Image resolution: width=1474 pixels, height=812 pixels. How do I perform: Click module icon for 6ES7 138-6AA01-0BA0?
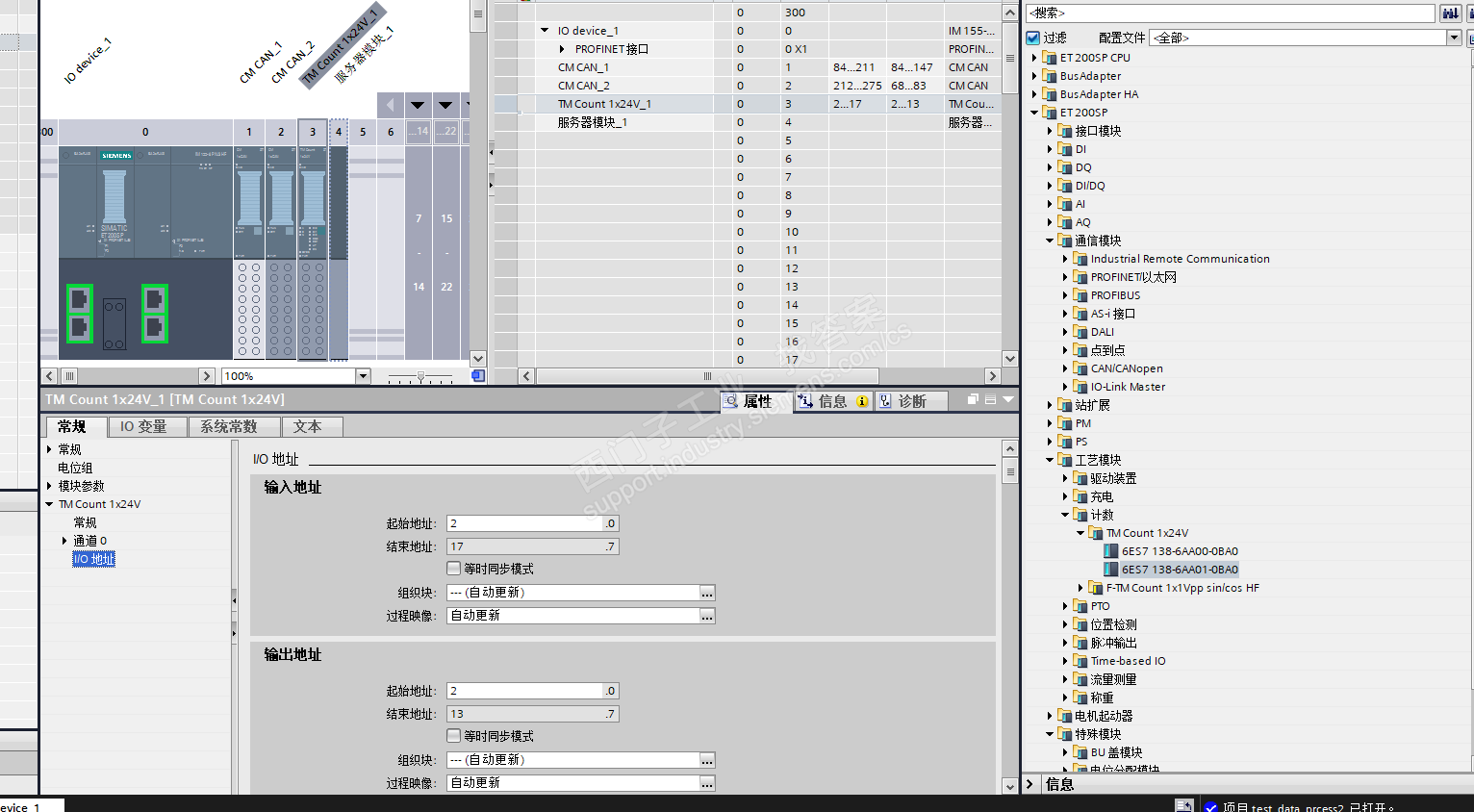click(x=1111, y=570)
